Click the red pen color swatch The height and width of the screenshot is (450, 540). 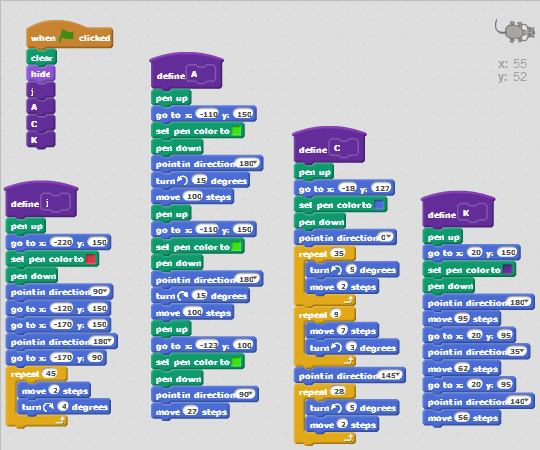[x=91, y=259]
